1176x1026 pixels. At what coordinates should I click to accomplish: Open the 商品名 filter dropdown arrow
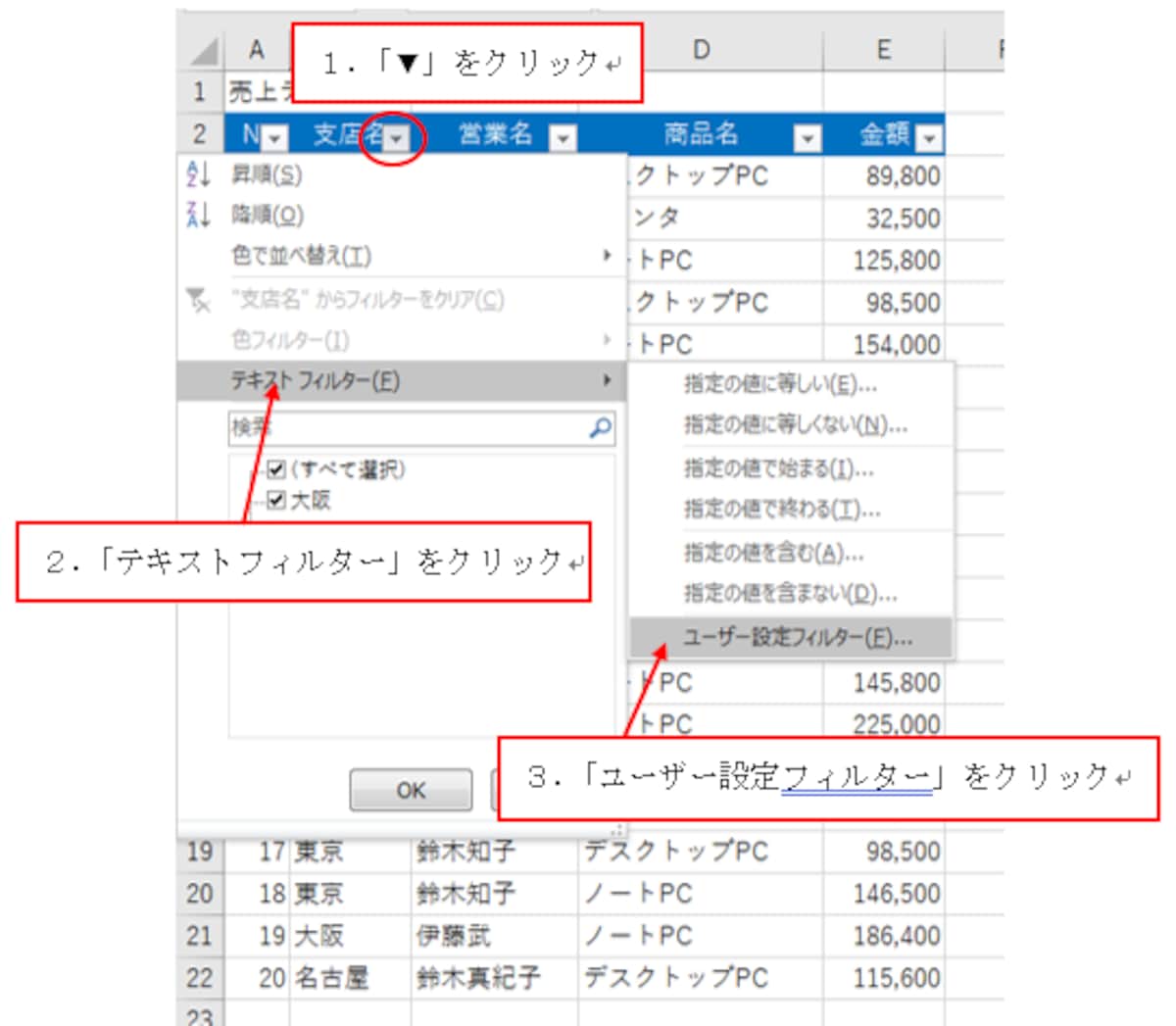[x=808, y=139]
